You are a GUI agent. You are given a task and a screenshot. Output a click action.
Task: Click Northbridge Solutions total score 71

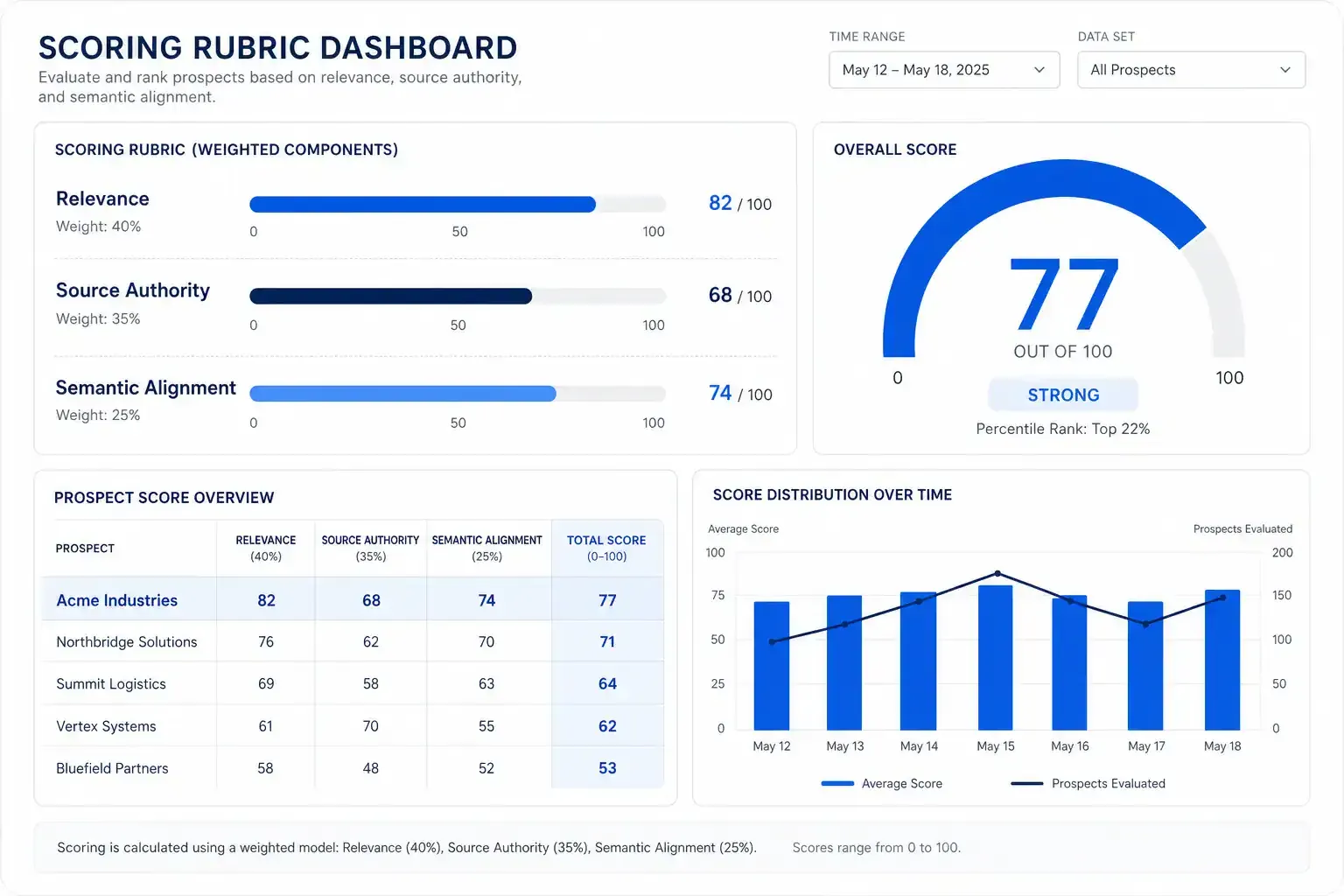[x=607, y=642]
